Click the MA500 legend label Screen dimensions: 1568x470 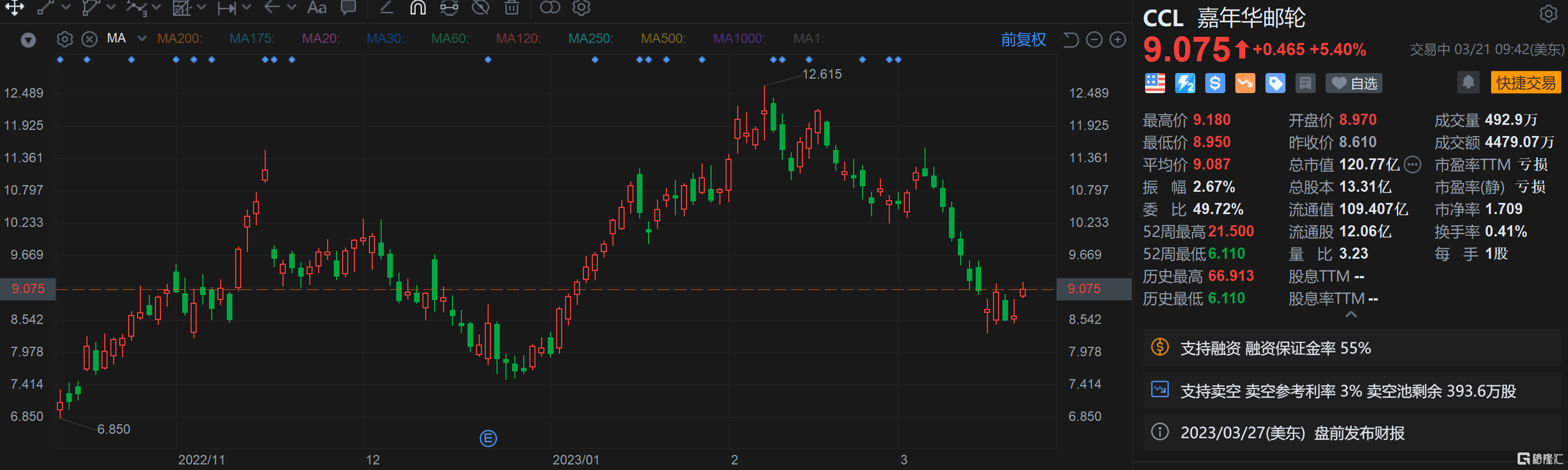click(x=663, y=38)
